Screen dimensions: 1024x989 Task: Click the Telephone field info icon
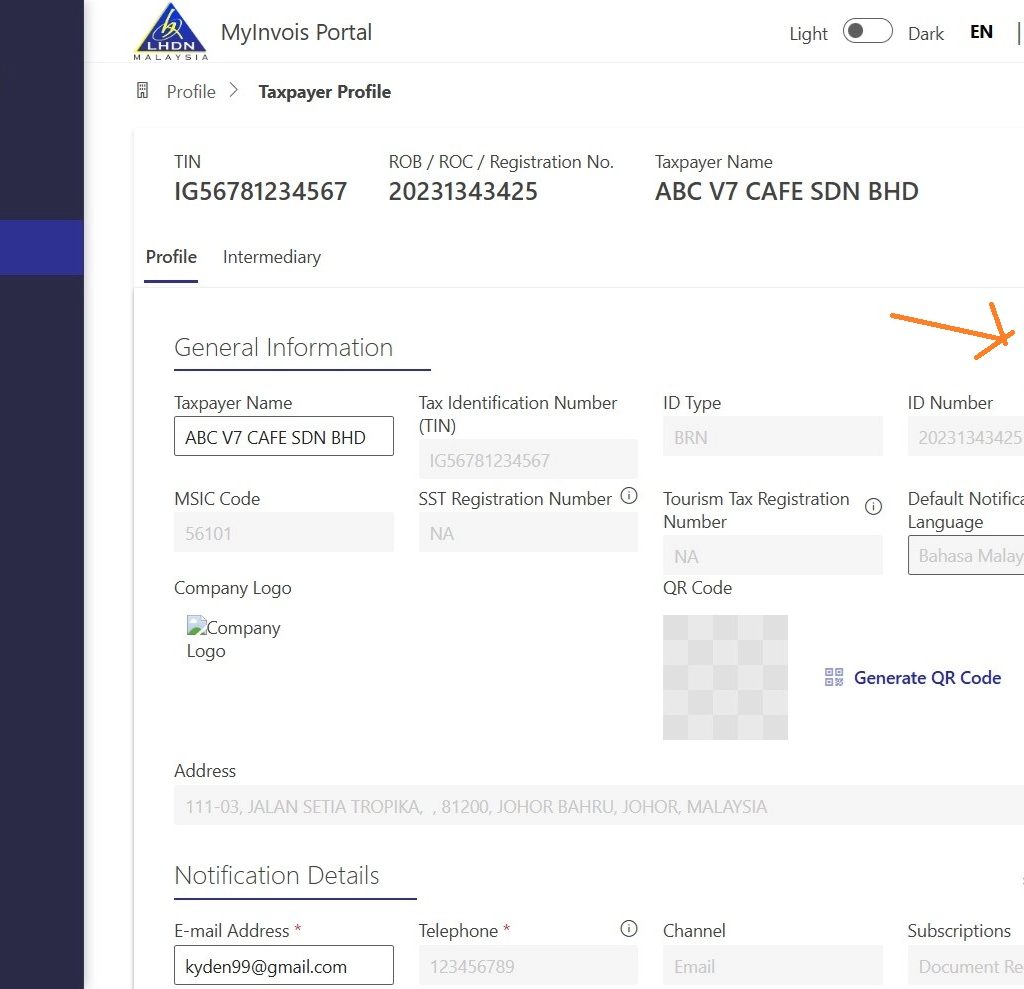[629, 929]
